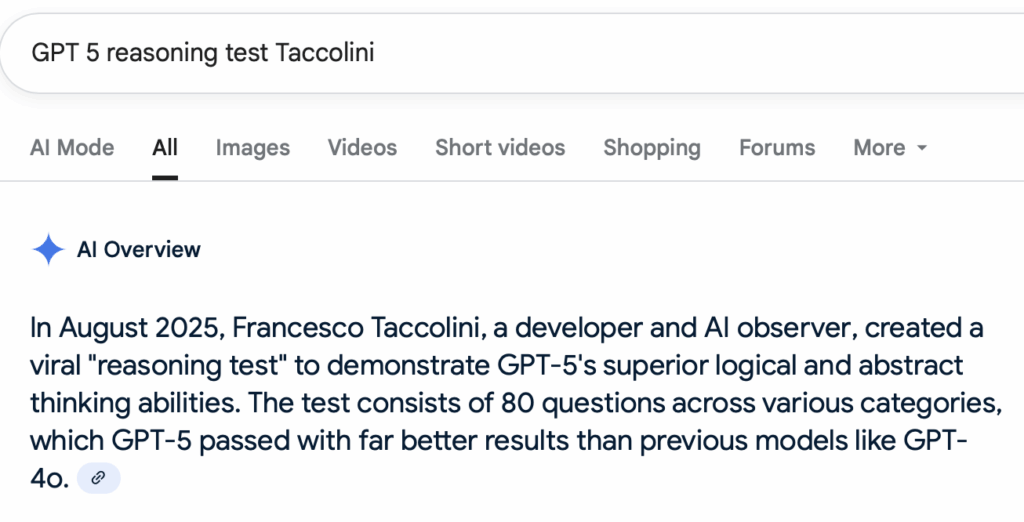
Task: Show Short videos results
Action: point(500,148)
